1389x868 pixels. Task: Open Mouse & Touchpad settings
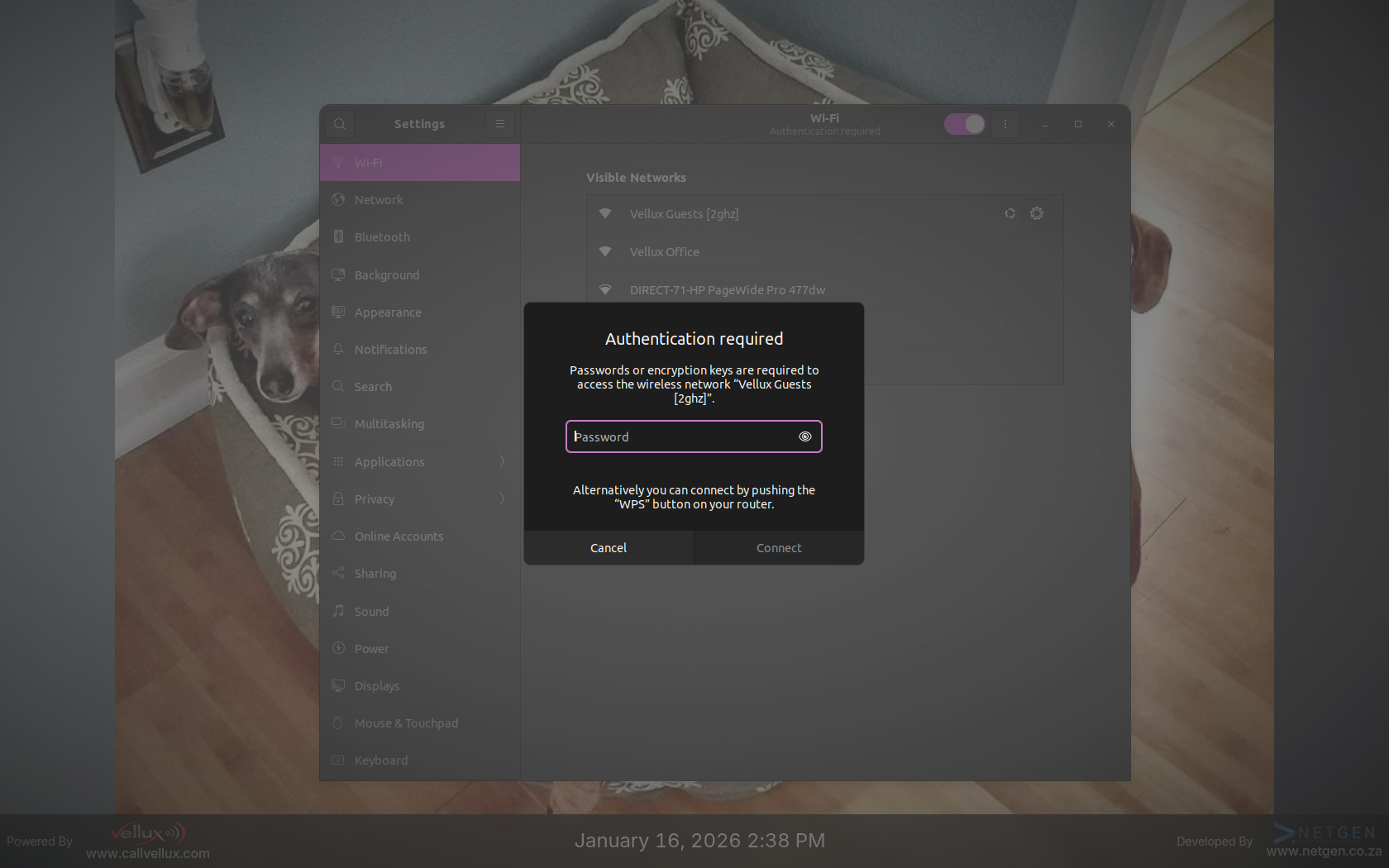pos(406,723)
